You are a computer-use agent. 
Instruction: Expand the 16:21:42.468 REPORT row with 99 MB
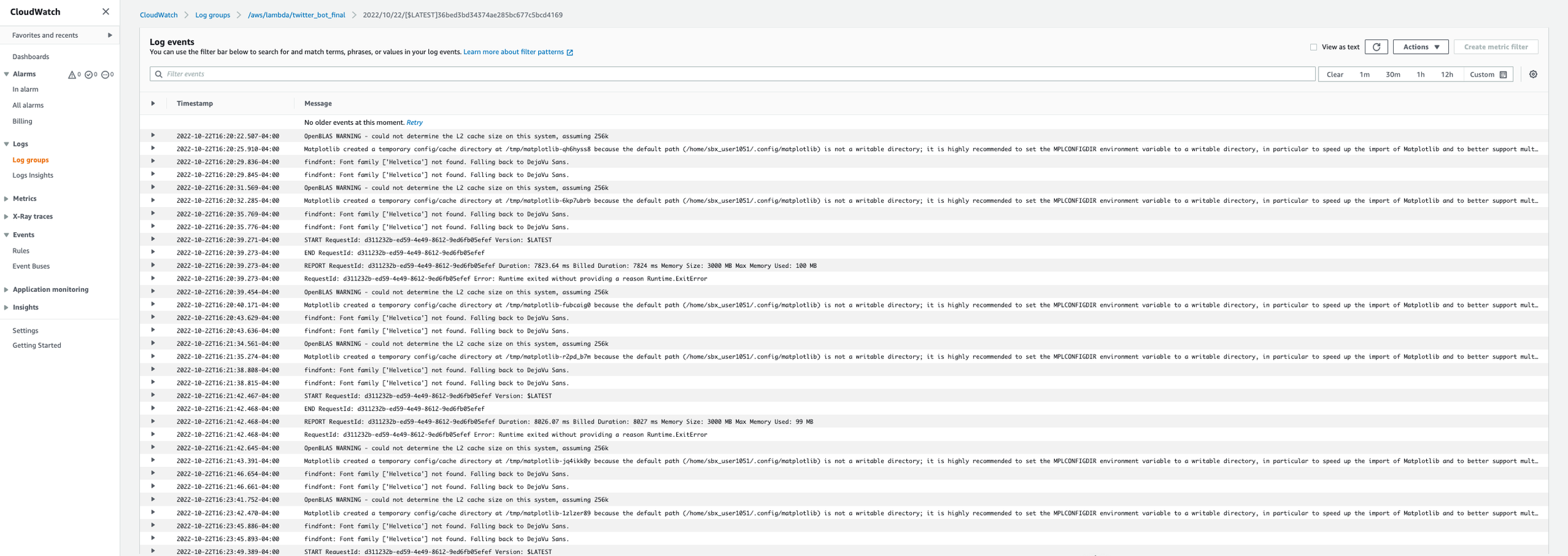point(153,422)
